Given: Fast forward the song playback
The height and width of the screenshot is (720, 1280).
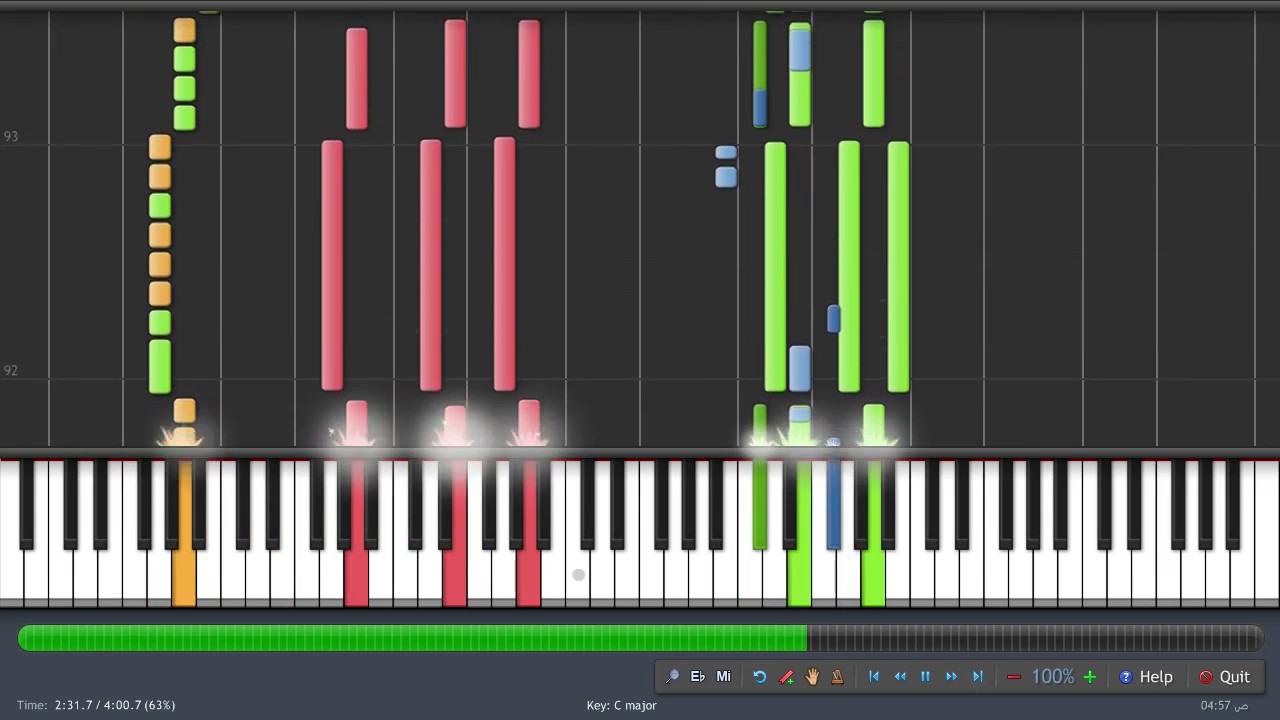Looking at the screenshot, I should click(x=951, y=677).
